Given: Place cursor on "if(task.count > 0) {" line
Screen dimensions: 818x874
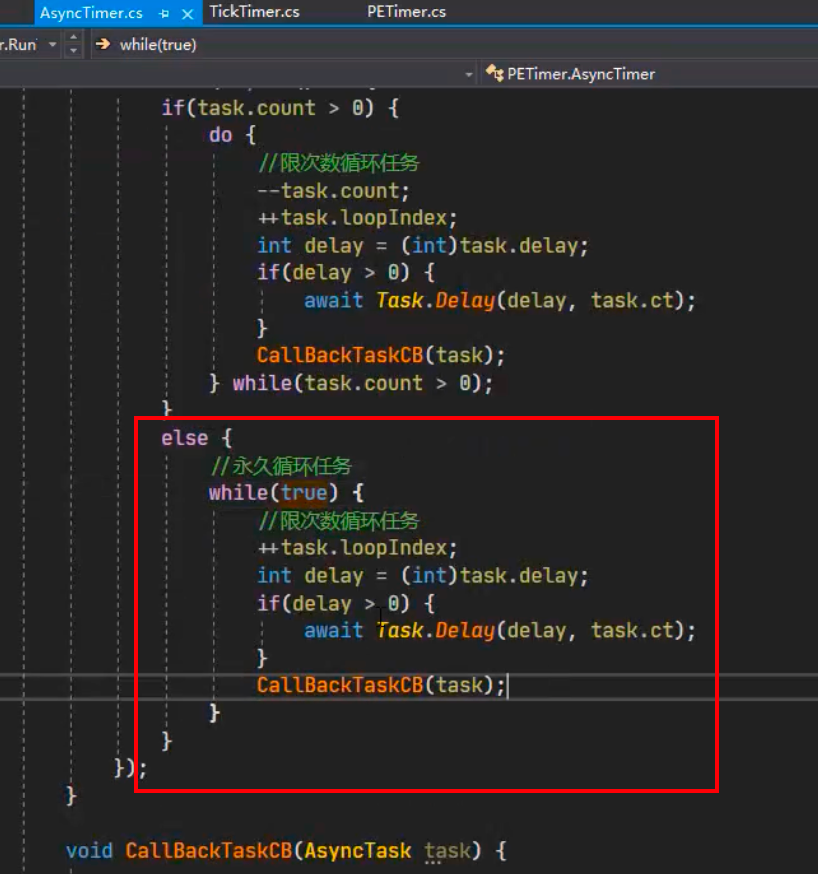Looking at the screenshot, I should tap(280, 108).
